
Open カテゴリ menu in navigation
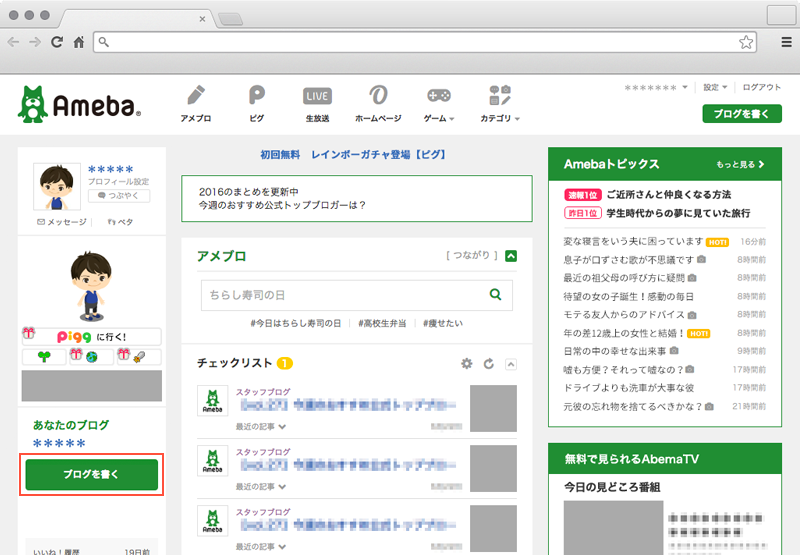pos(500,104)
